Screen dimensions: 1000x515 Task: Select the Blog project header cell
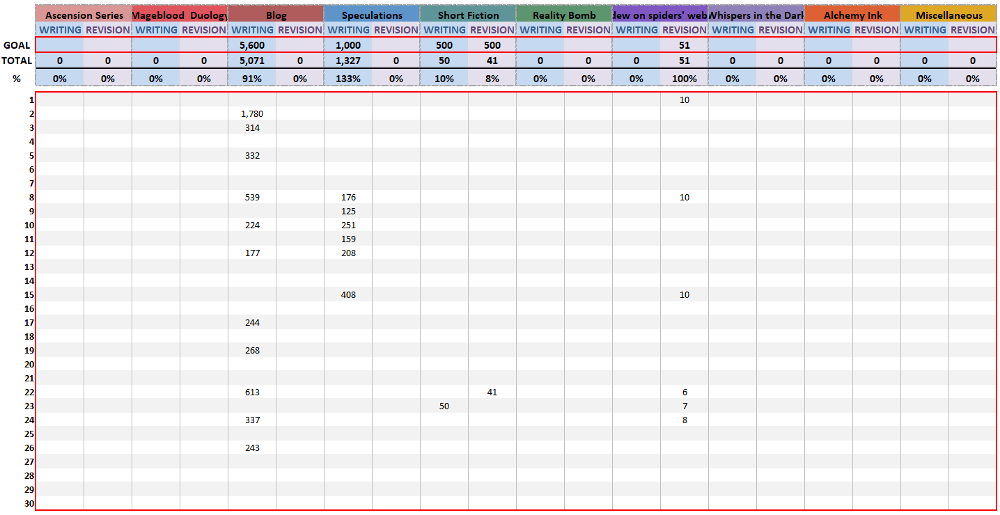[276, 15]
